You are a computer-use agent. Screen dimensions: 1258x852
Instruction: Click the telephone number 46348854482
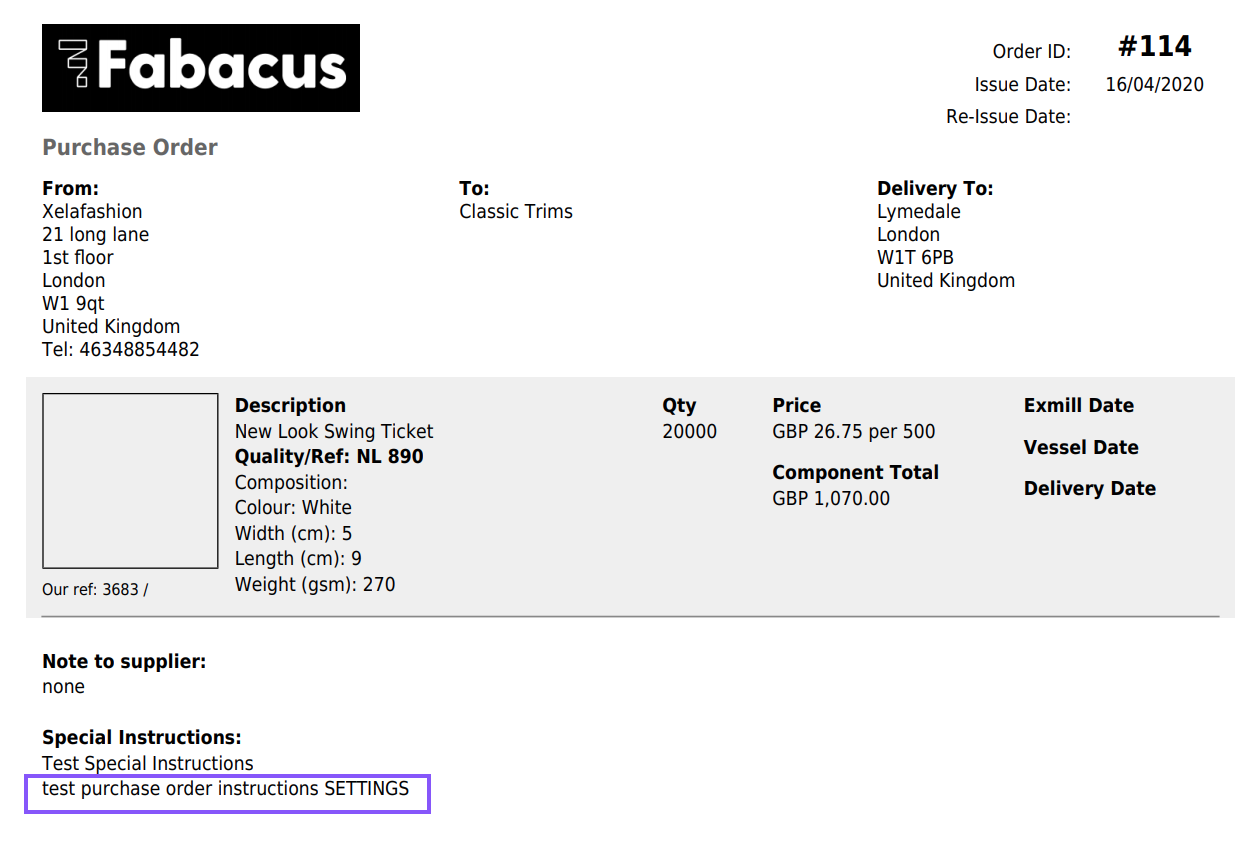click(137, 350)
